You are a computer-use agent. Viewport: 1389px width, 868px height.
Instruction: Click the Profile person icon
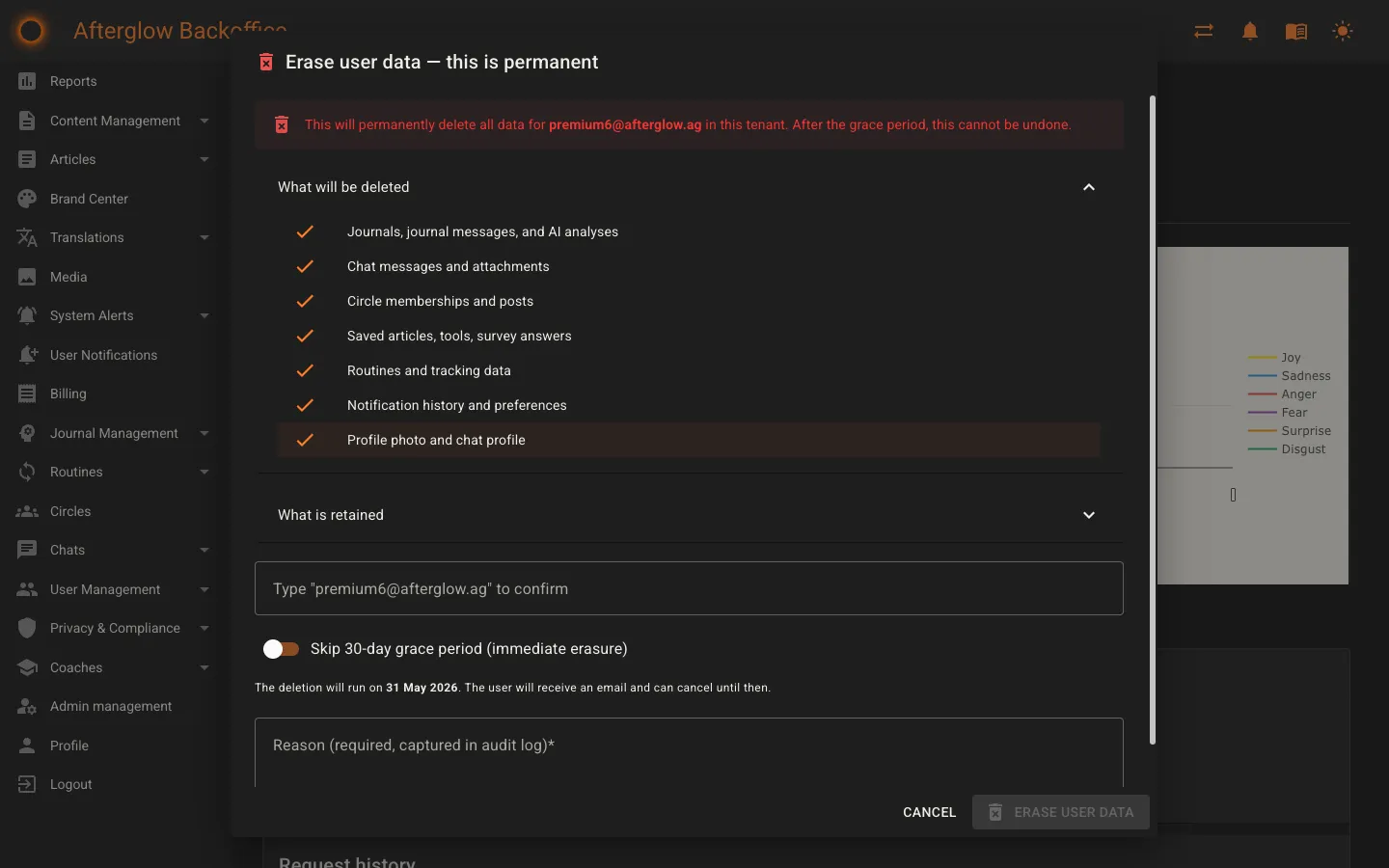pos(27,746)
